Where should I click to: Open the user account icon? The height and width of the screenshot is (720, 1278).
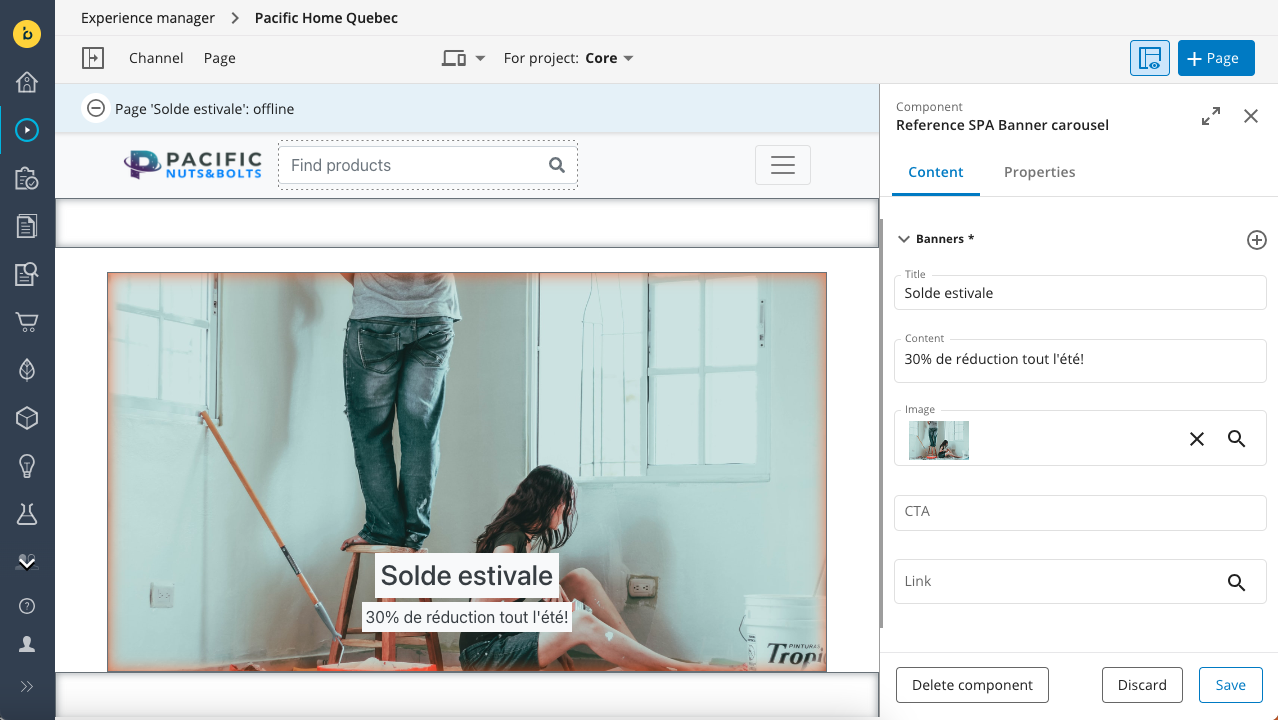point(27,645)
